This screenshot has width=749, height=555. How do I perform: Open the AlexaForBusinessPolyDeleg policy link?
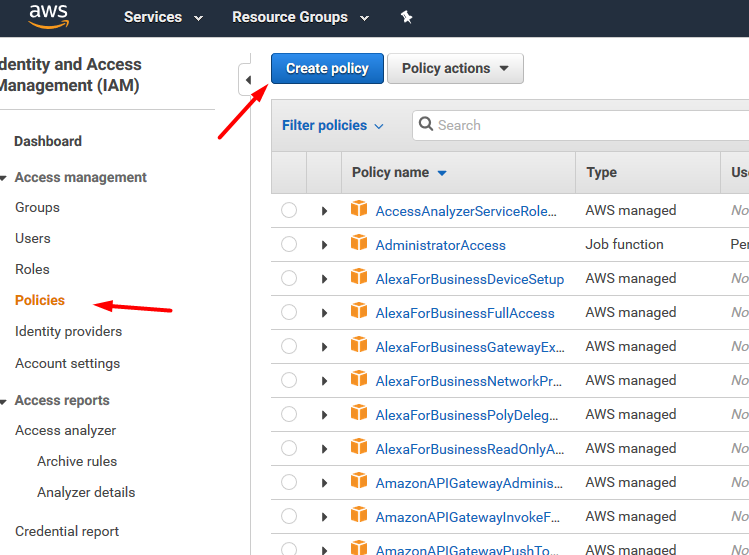click(x=467, y=415)
